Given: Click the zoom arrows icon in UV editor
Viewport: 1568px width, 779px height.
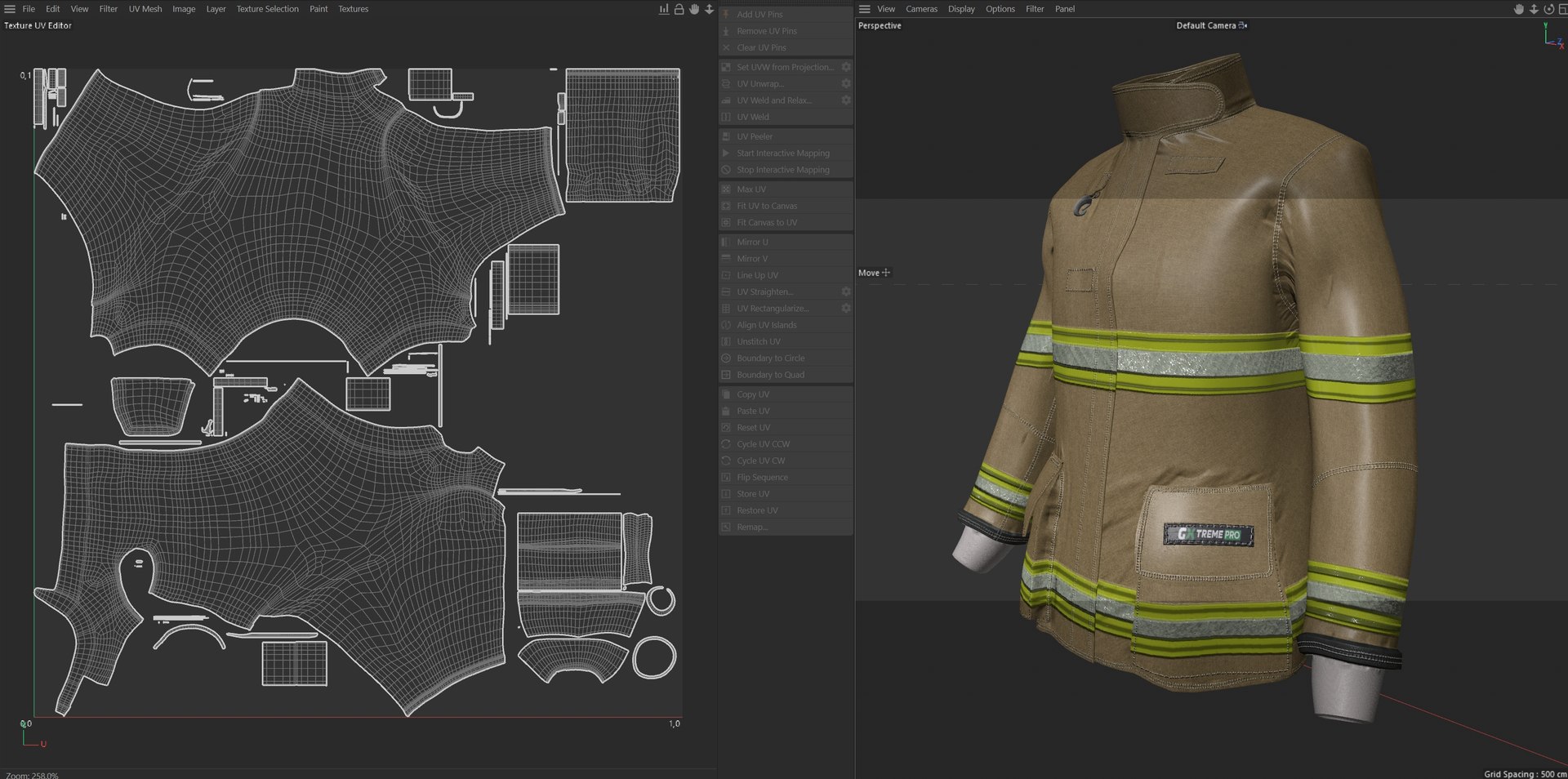Looking at the screenshot, I should click(709, 9).
